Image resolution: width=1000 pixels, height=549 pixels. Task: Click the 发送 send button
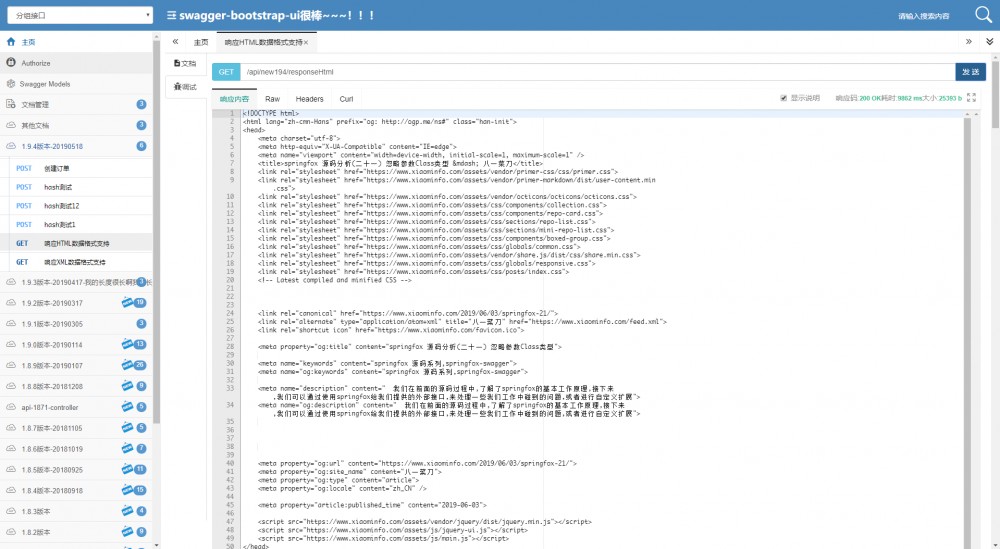970,71
